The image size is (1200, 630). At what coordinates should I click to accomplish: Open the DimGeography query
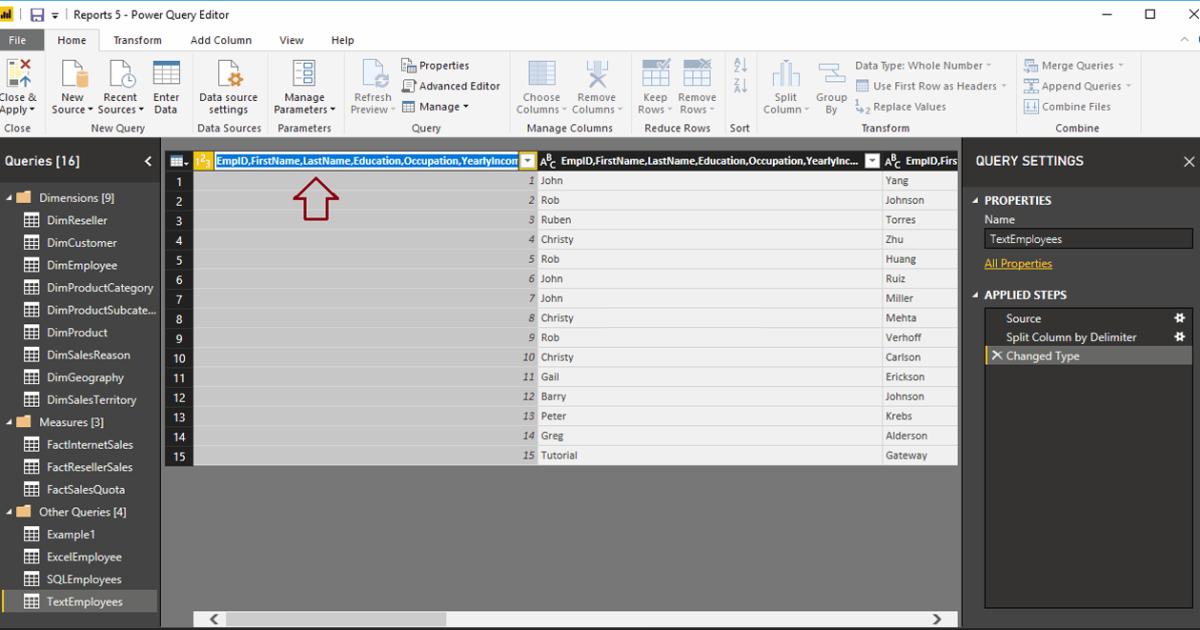[85, 377]
